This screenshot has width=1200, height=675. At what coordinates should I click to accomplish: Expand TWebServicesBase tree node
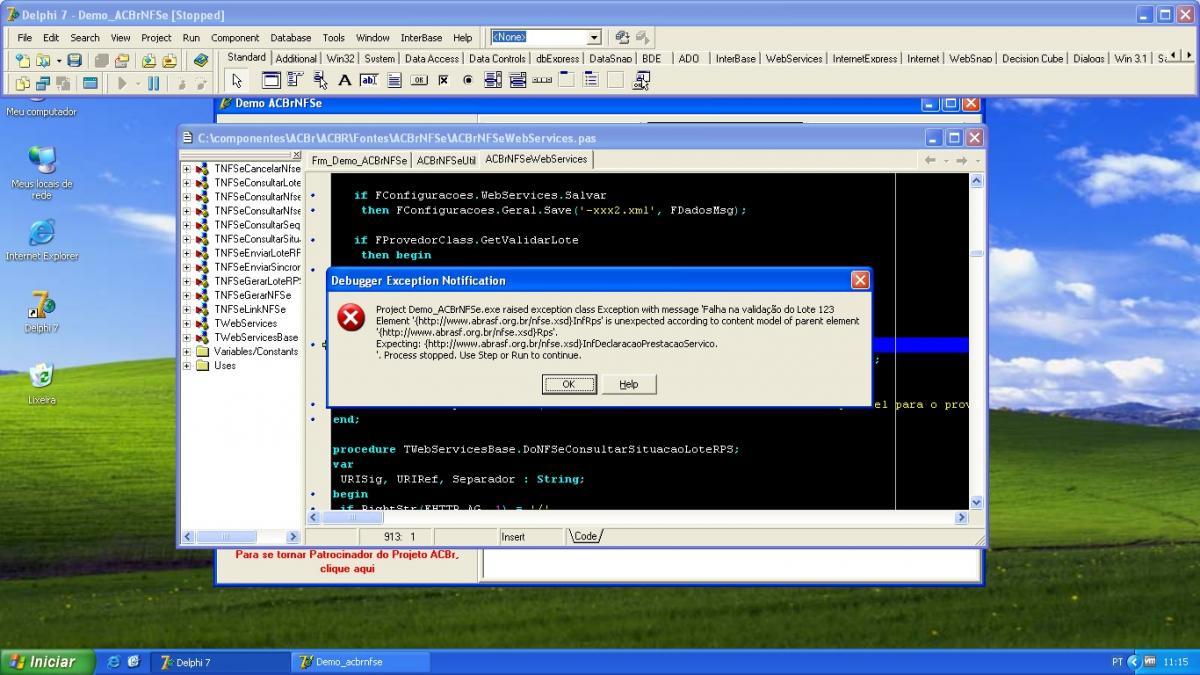[186, 337]
